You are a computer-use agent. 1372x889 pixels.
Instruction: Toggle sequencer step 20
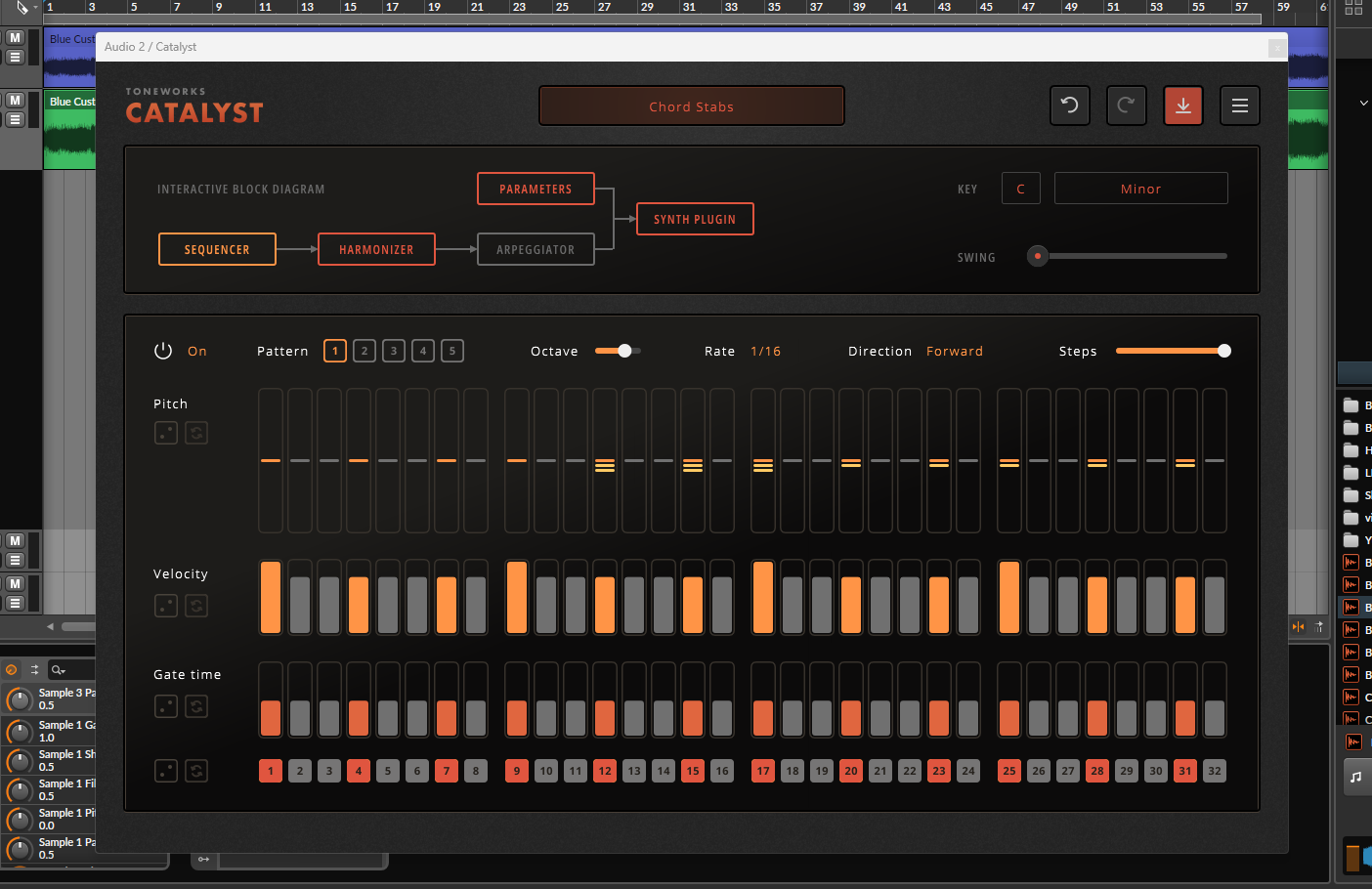[851, 771]
